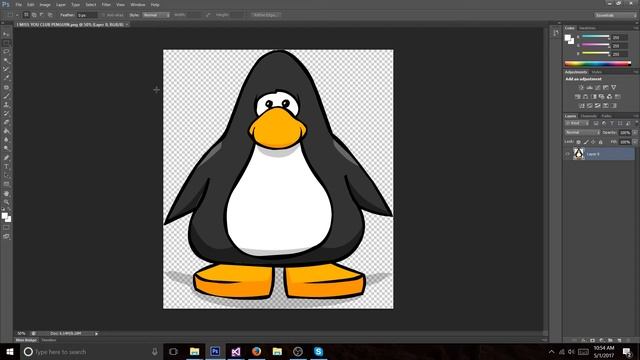The width and height of the screenshot is (640, 360).
Task: Open the layer blend mode Normal dropdown
Action: click(582, 132)
